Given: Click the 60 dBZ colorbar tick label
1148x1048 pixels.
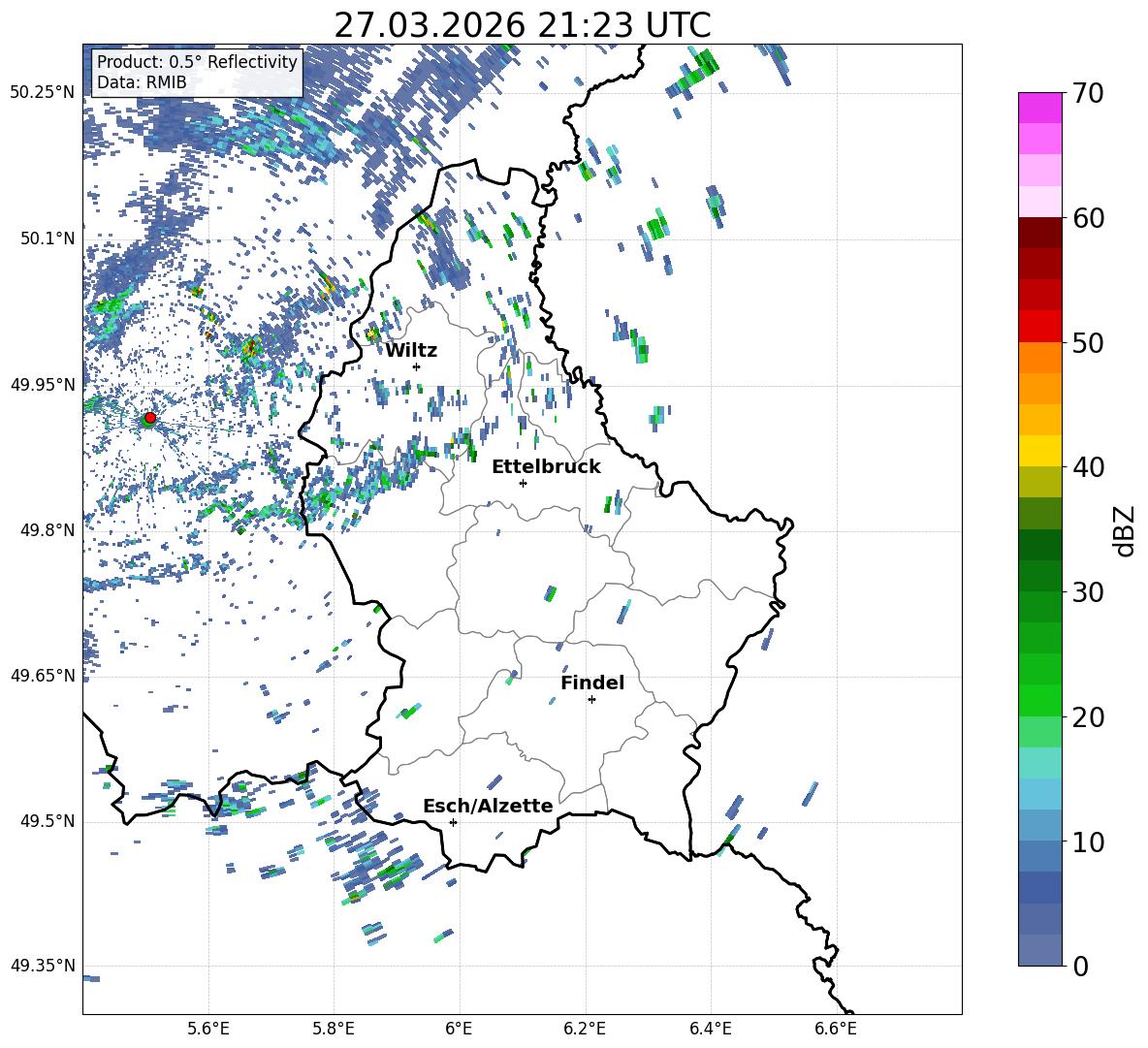Looking at the screenshot, I should click(1087, 218).
